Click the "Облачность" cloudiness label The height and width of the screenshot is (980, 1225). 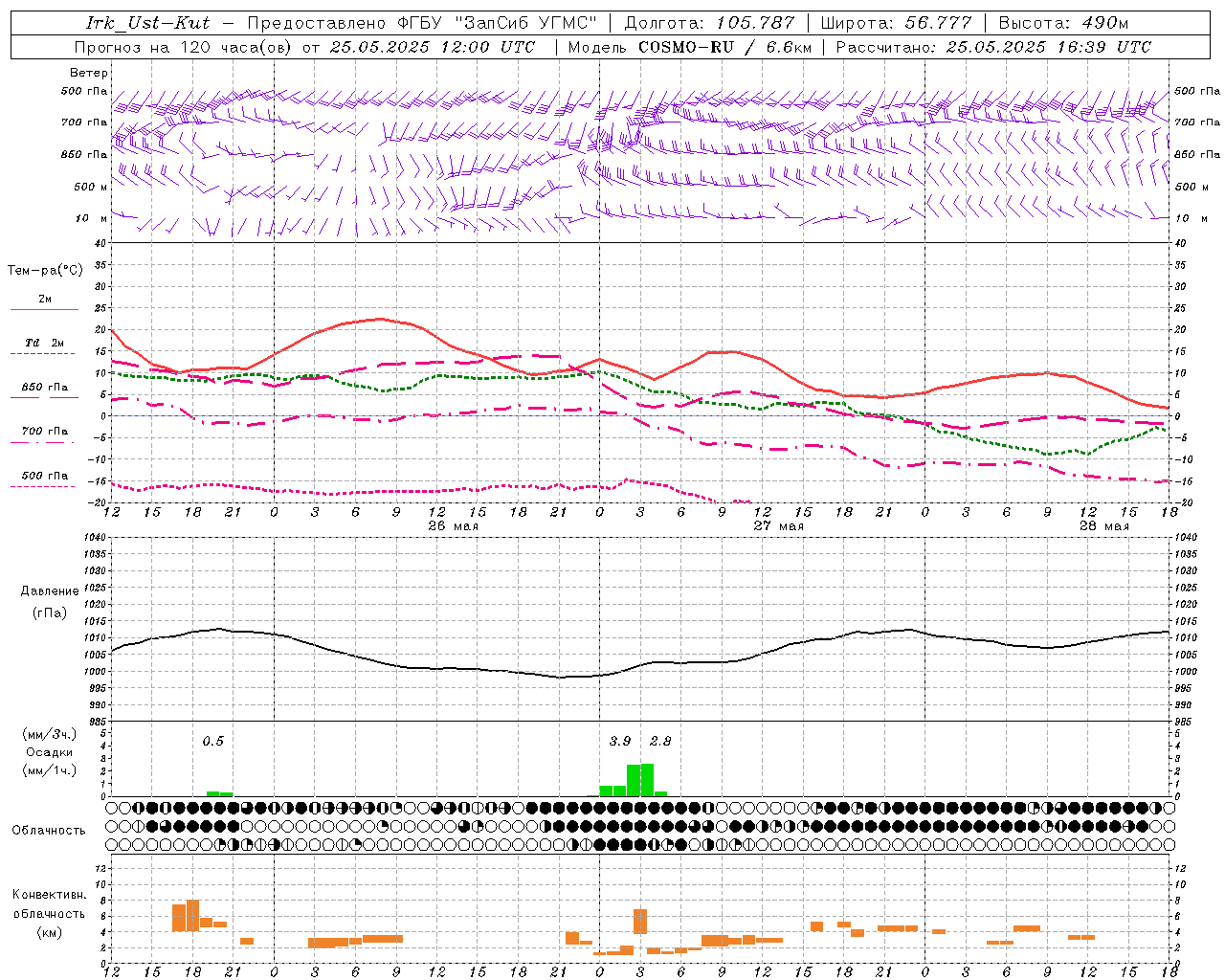49,831
